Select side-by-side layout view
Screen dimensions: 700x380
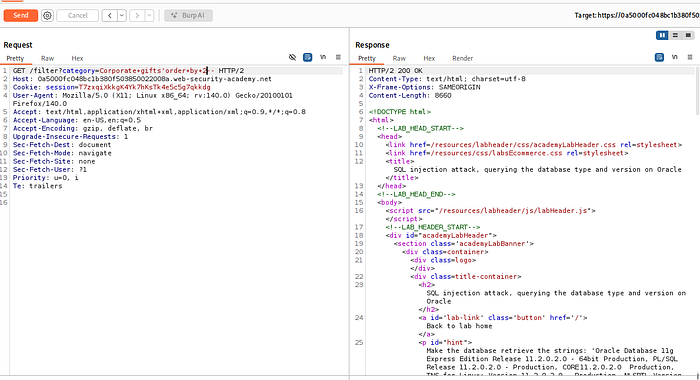tap(662, 35)
